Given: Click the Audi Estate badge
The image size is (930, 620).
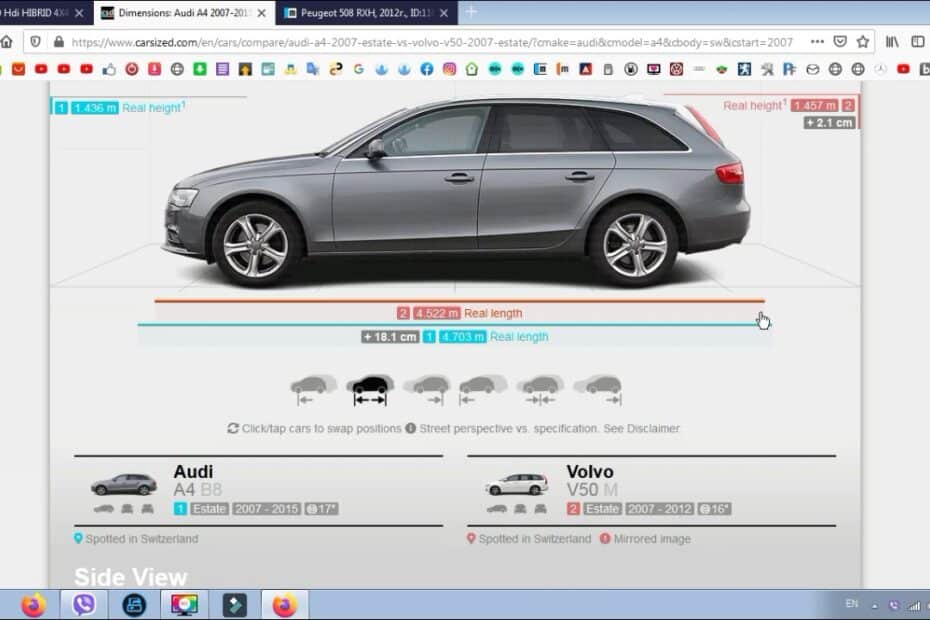Looking at the screenshot, I should pos(209,509).
